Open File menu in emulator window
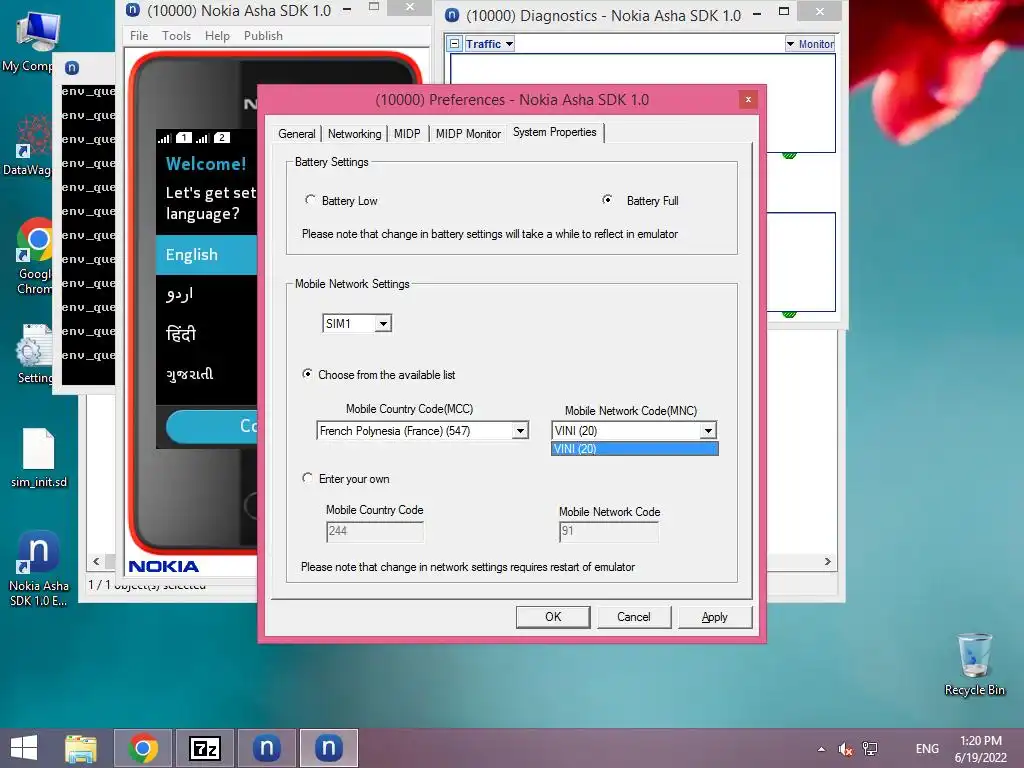The width and height of the screenshot is (1024, 768). coord(138,36)
